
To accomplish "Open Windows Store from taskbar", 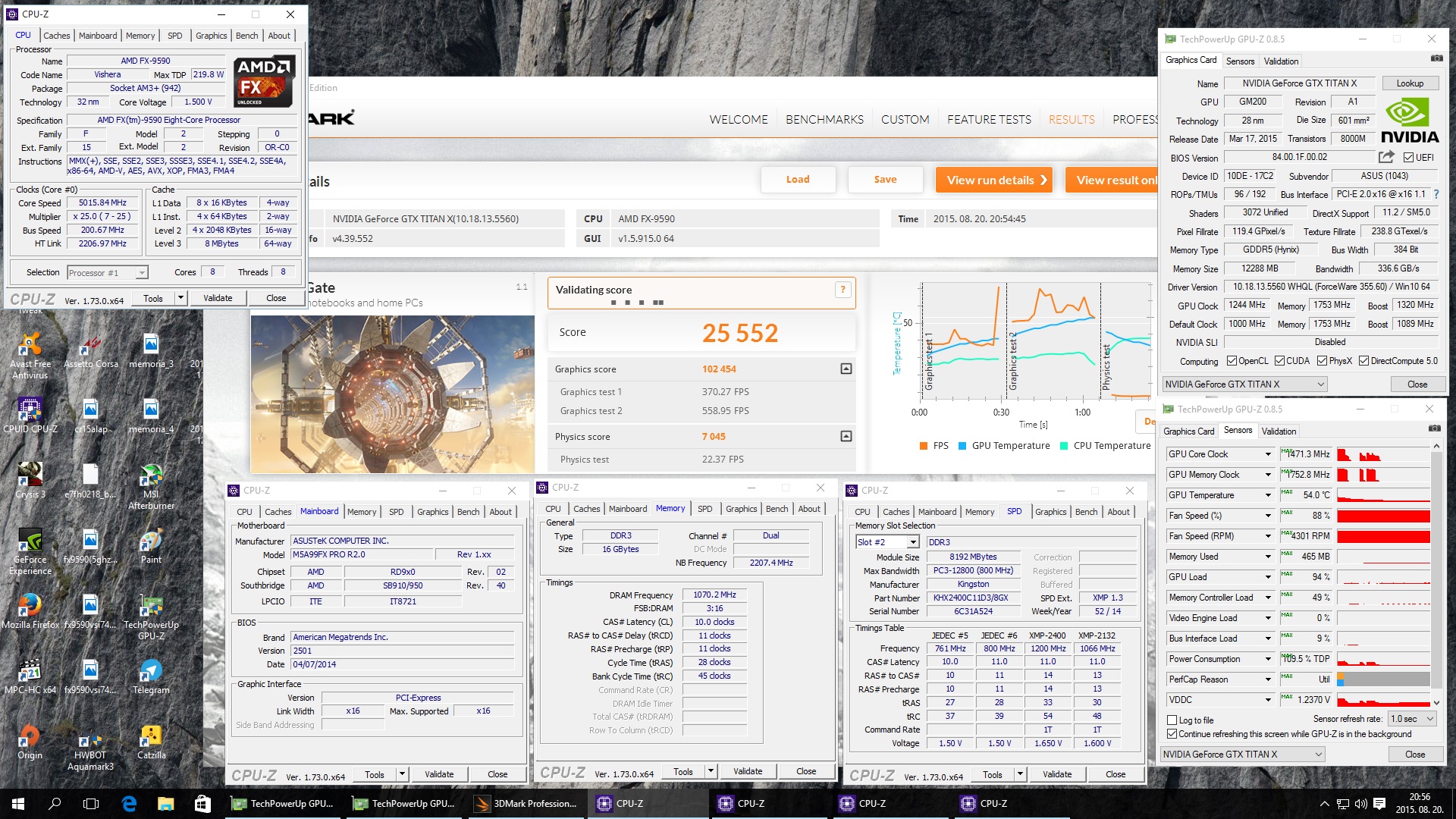I will [x=202, y=804].
